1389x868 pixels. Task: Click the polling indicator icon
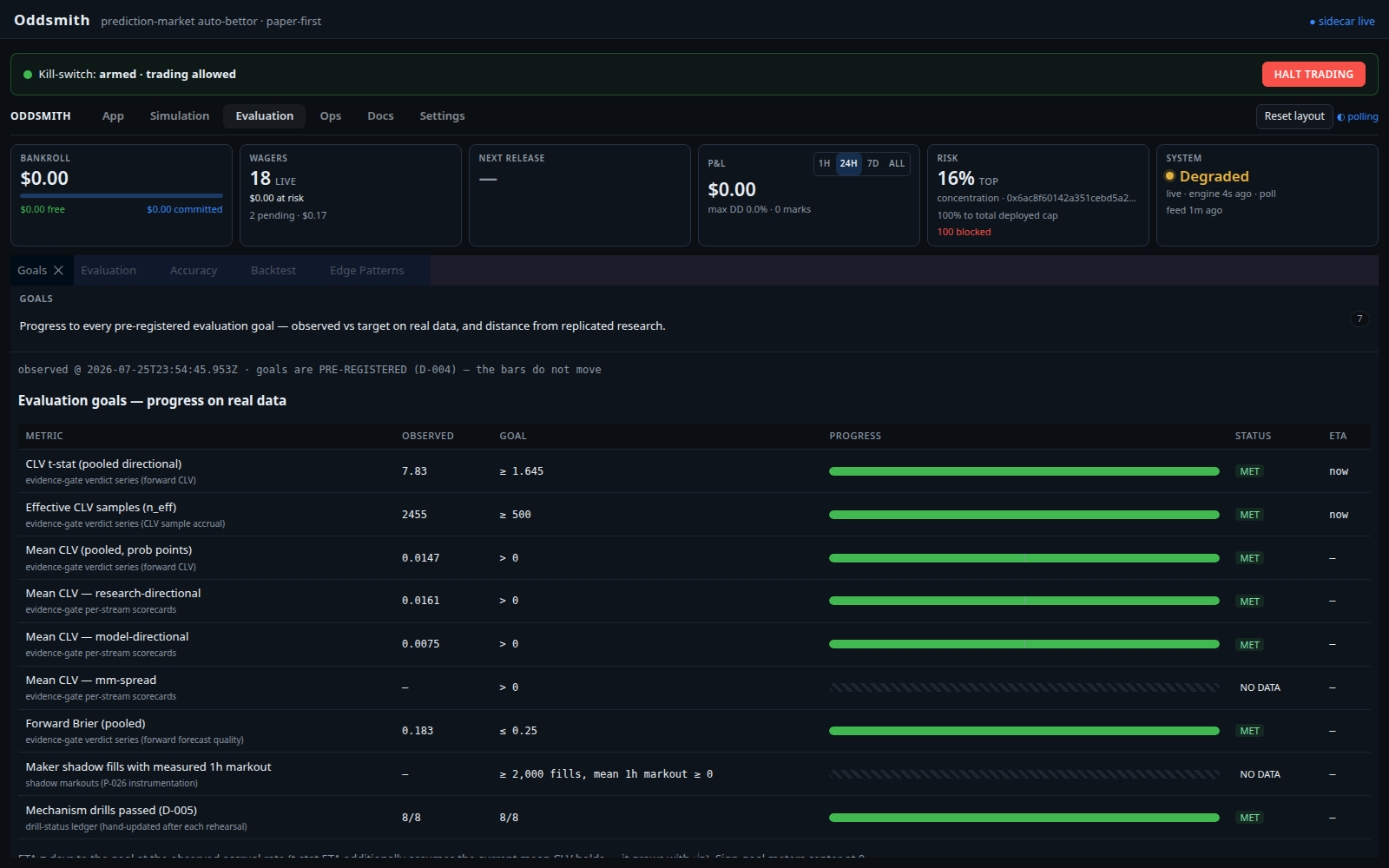(x=1340, y=117)
